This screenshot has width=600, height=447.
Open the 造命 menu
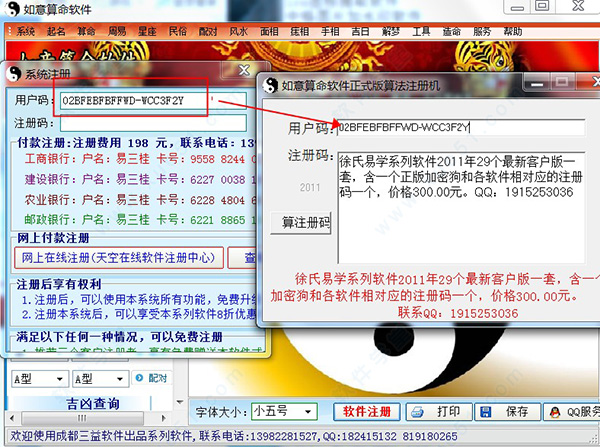click(x=452, y=31)
